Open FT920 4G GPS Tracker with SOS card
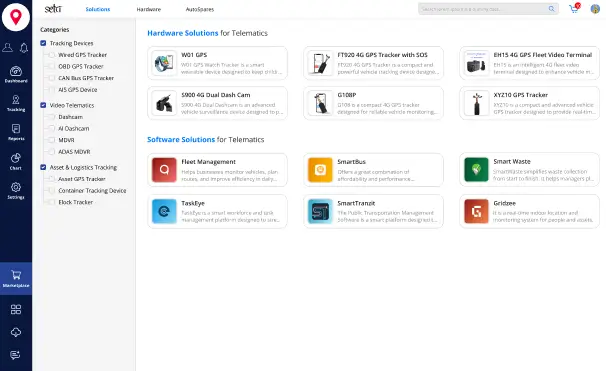606x371 pixels. [x=373, y=63]
